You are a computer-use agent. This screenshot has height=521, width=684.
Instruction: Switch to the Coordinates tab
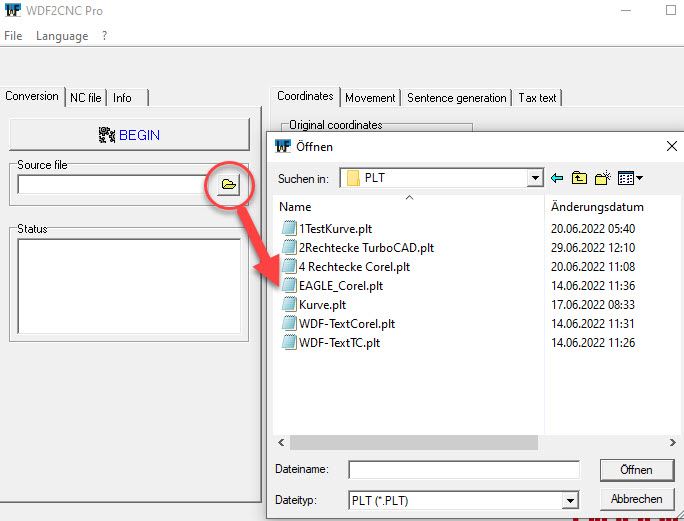(x=305, y=96)
